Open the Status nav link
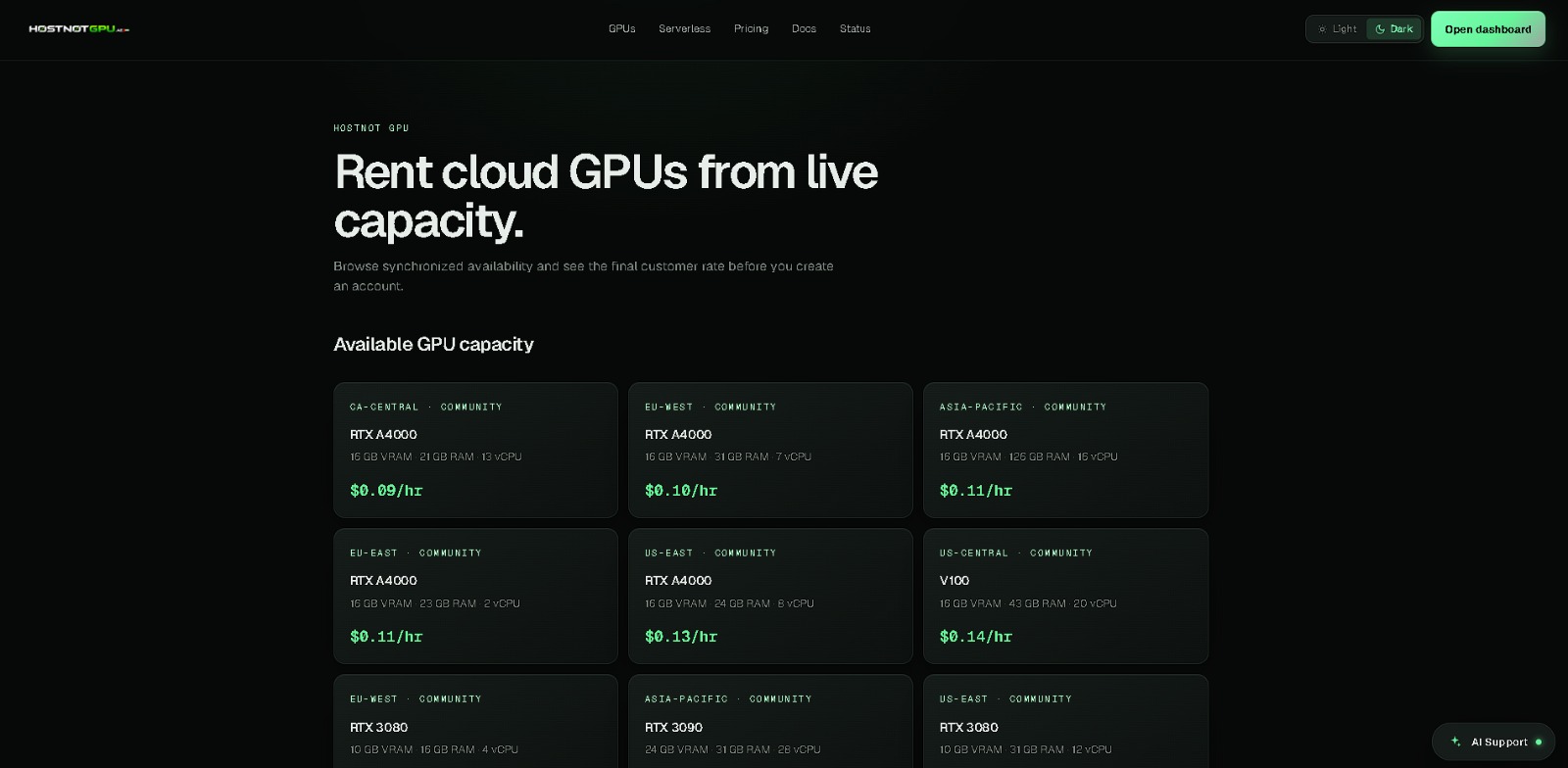The image size is (1568, 768). tap(855, 29)
